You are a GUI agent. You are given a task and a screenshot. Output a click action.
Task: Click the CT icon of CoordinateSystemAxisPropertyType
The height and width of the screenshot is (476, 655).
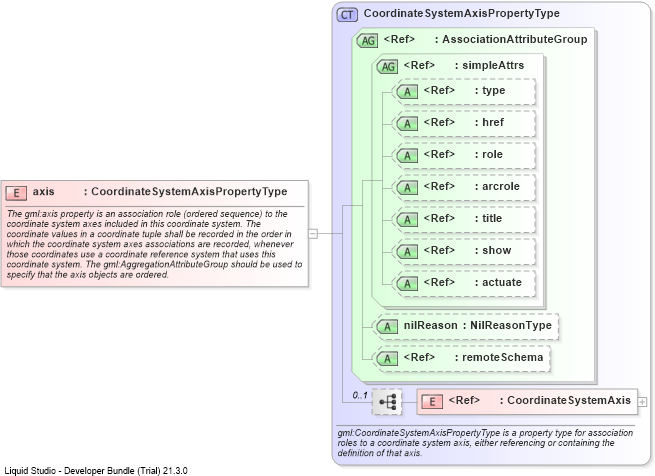click(347, 15)
